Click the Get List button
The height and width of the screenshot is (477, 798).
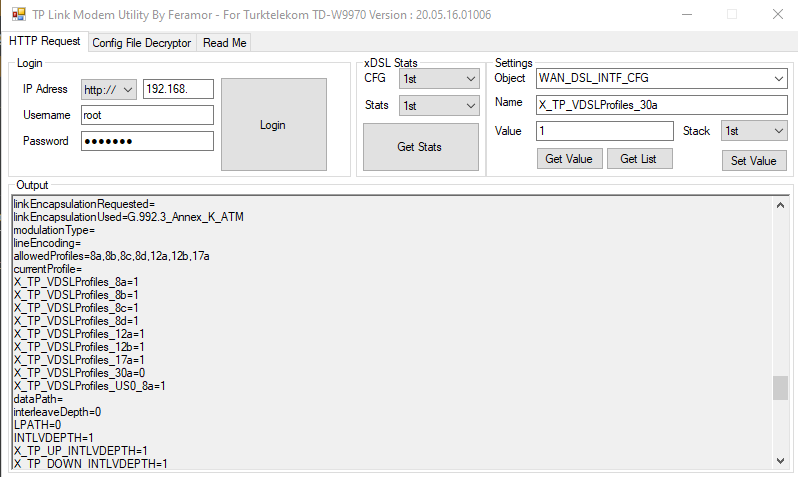click(639, 159)
